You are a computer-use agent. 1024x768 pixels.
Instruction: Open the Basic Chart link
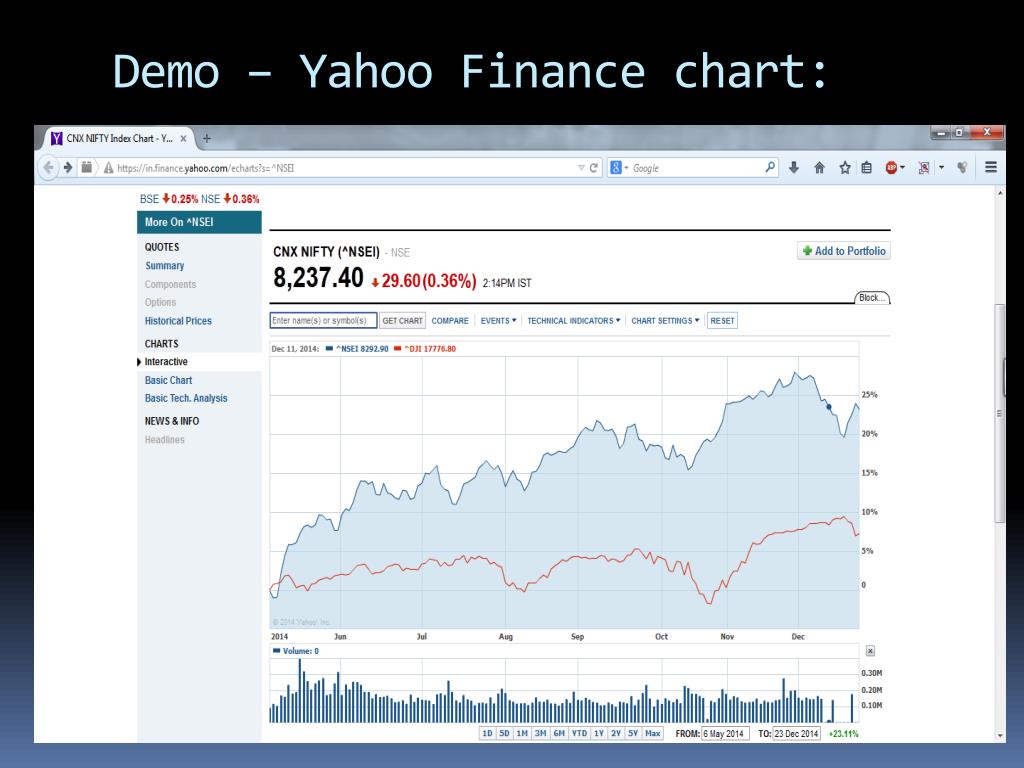[x=168, y=380]
